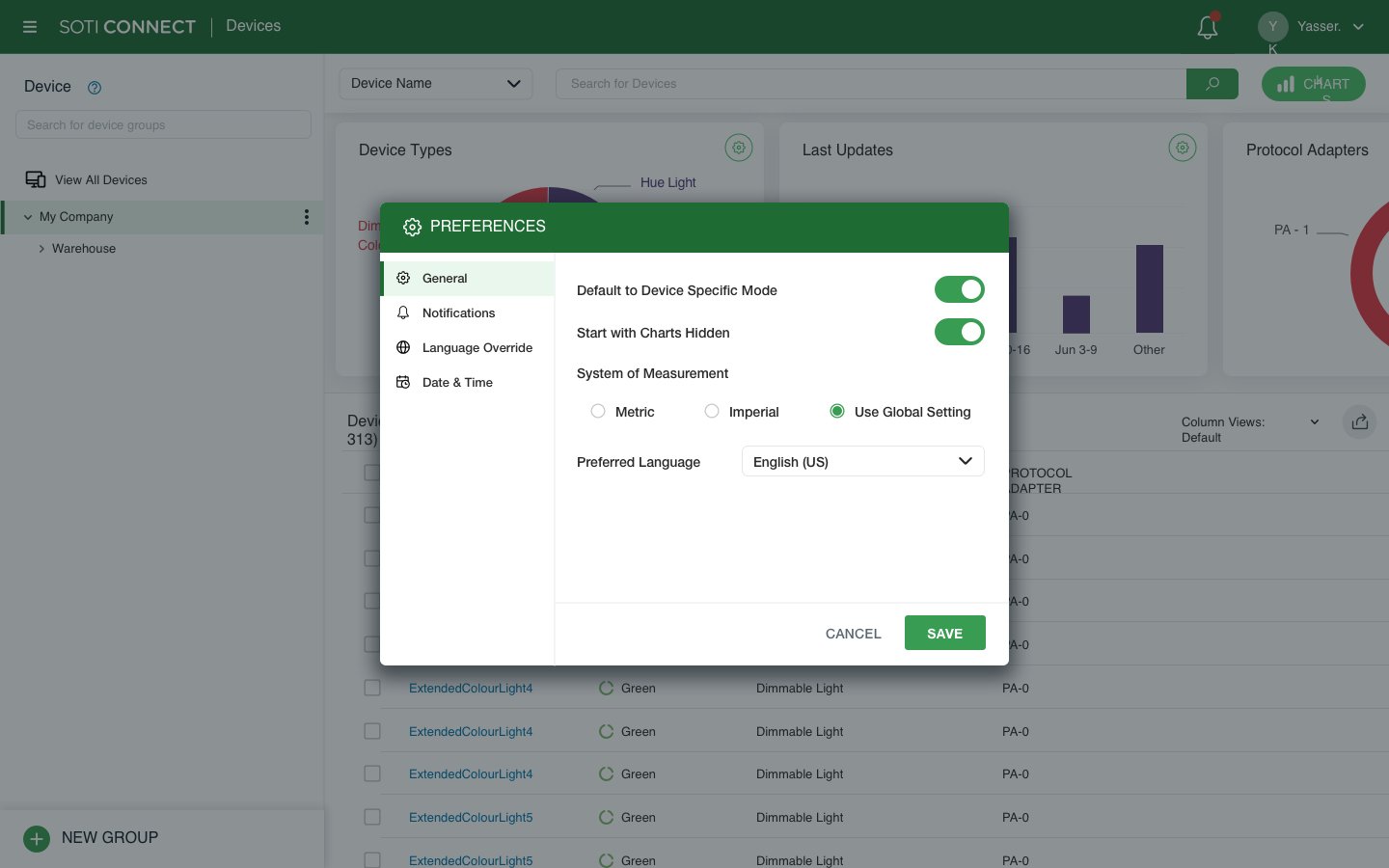Open the Column Views dropdown

[1250, 429]
